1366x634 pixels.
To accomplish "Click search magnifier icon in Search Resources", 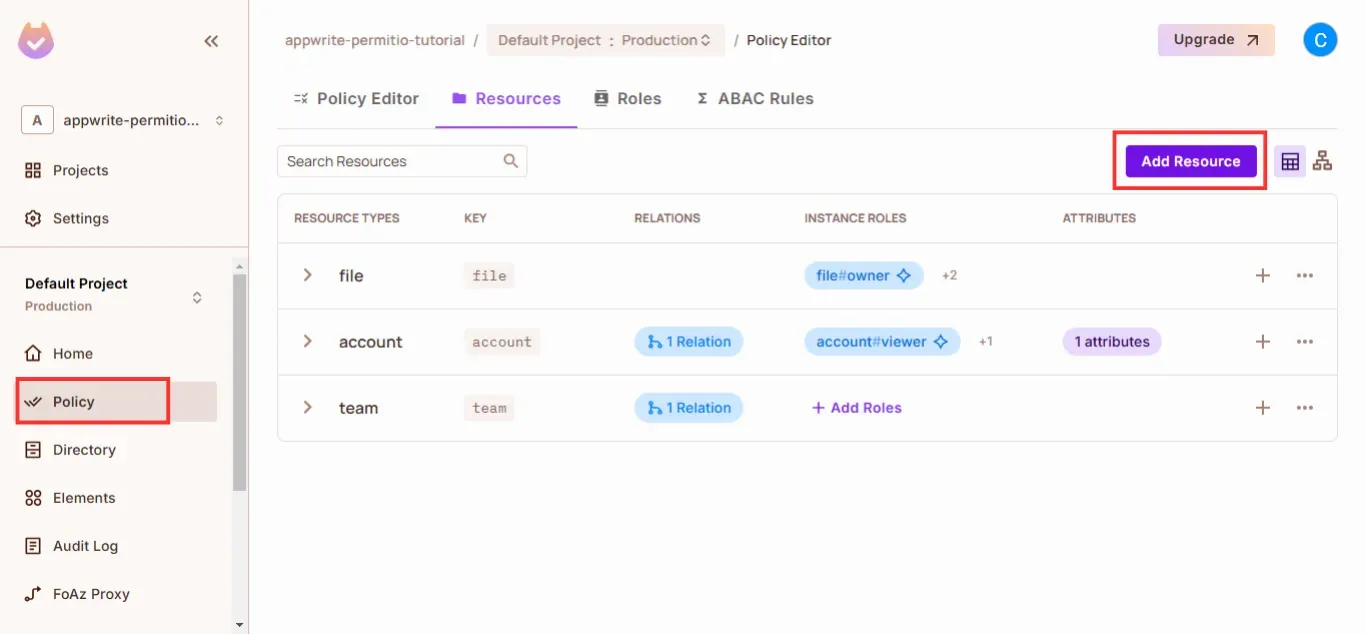I will 511,161.
